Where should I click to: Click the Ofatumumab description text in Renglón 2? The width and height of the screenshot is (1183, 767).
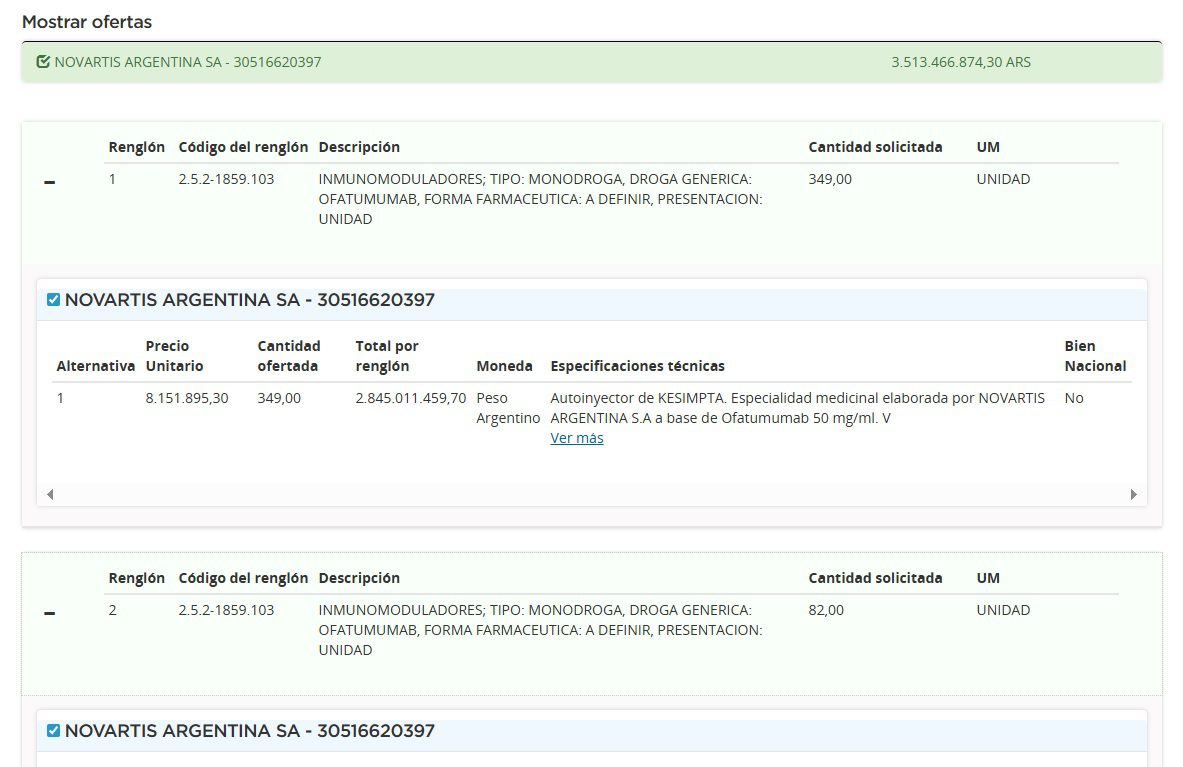(x=540, y=630)
